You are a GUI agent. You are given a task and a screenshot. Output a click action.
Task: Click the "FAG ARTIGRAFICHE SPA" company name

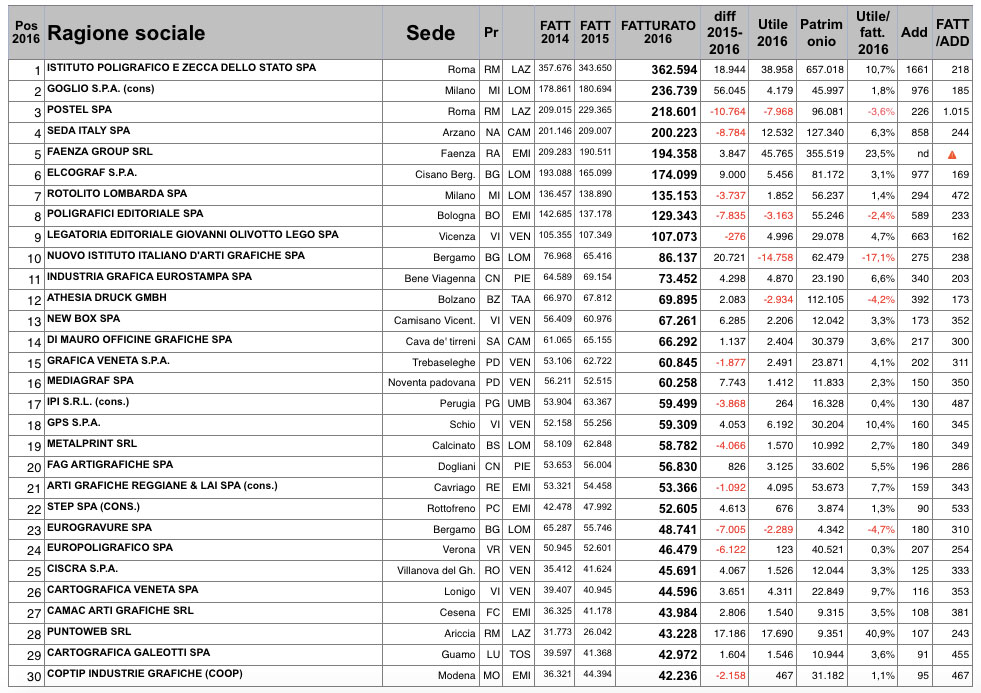point(110,465)
